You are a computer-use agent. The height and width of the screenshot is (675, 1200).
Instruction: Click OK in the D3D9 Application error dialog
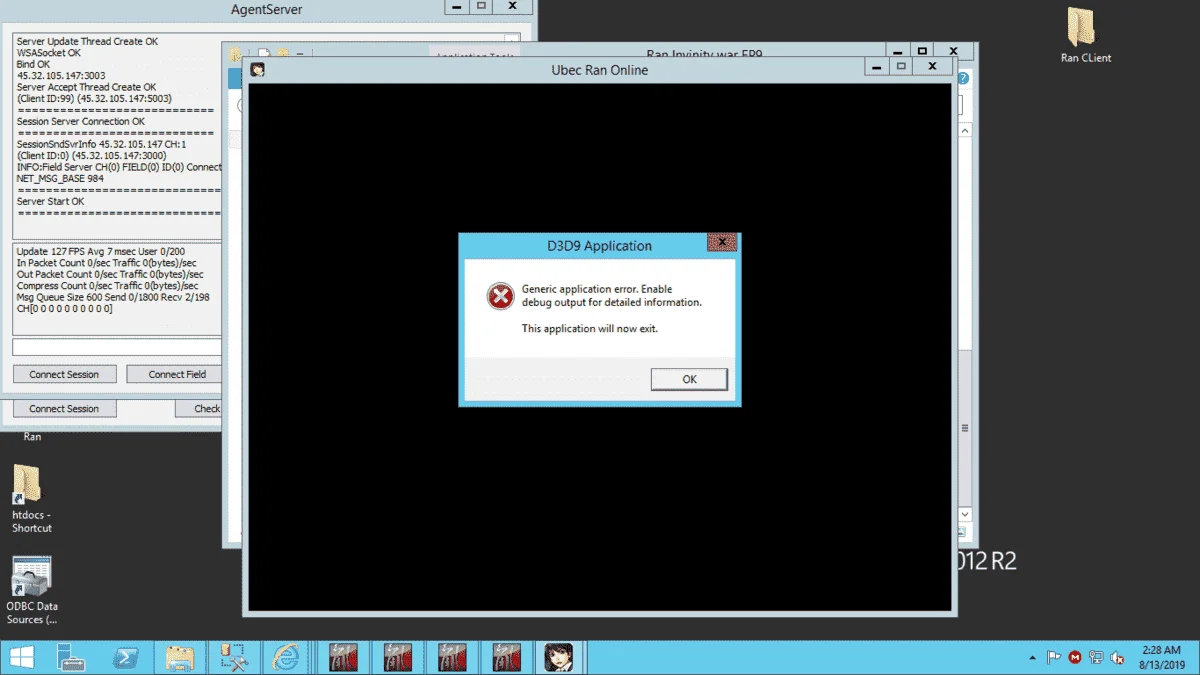point(689,379)
